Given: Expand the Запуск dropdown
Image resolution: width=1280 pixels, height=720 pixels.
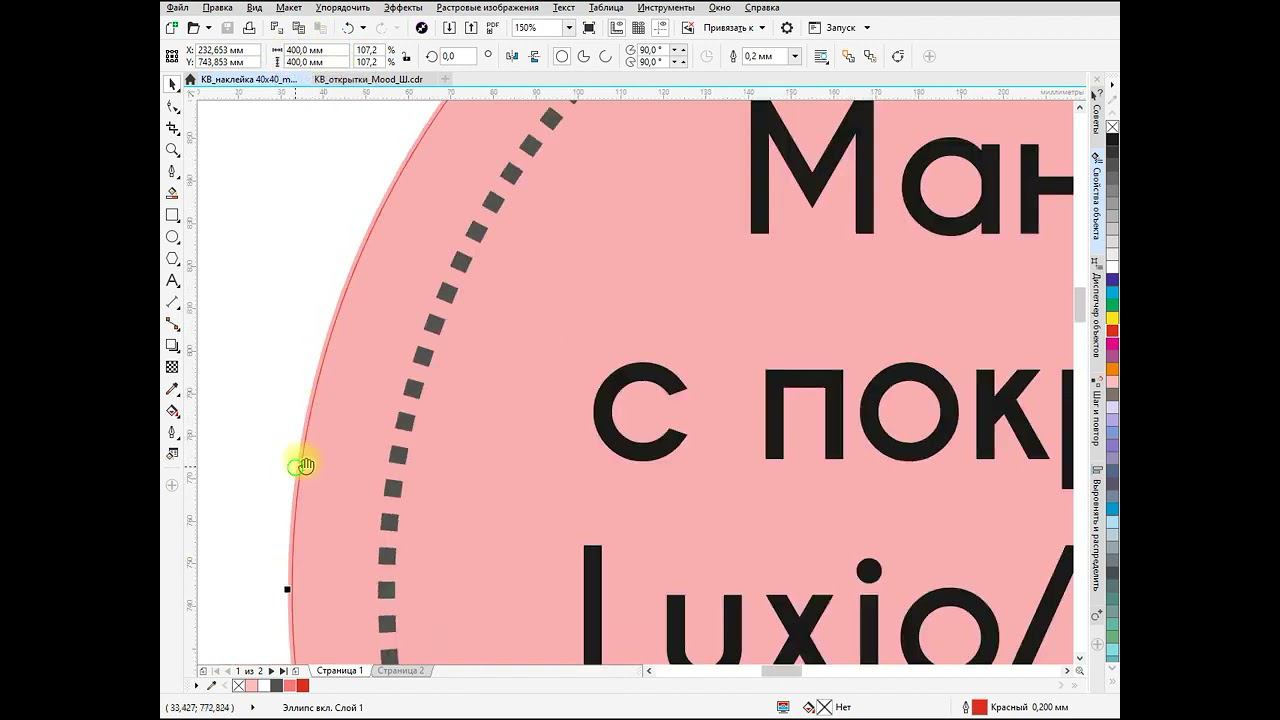Looking at the screenshot, I should coord(867,28).
